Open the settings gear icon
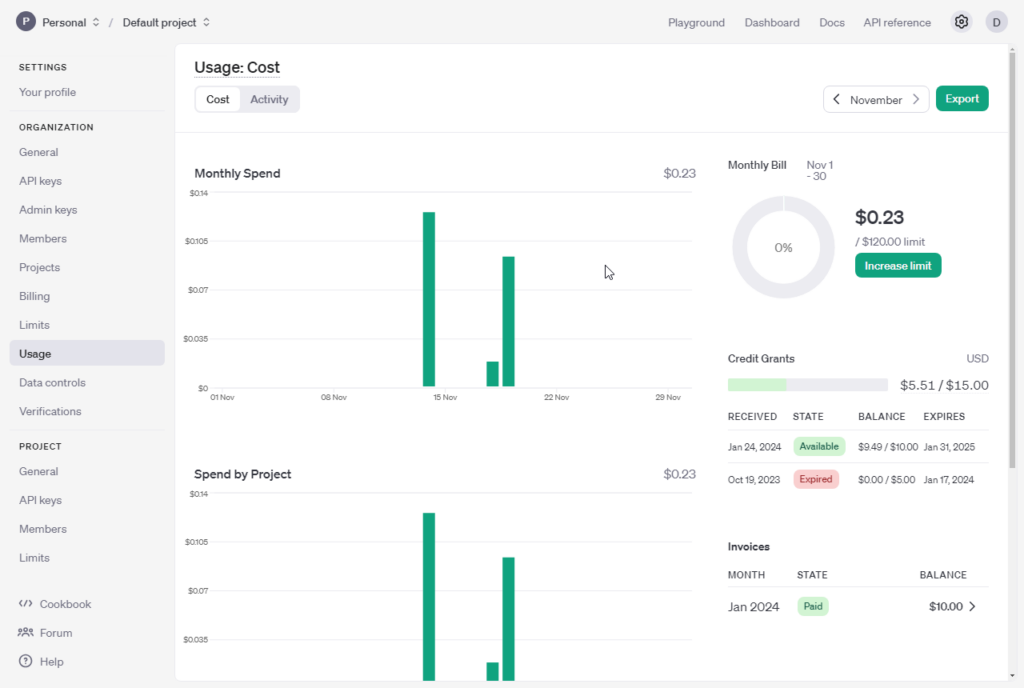1024x688 pixels. click(x=961, y=22)
